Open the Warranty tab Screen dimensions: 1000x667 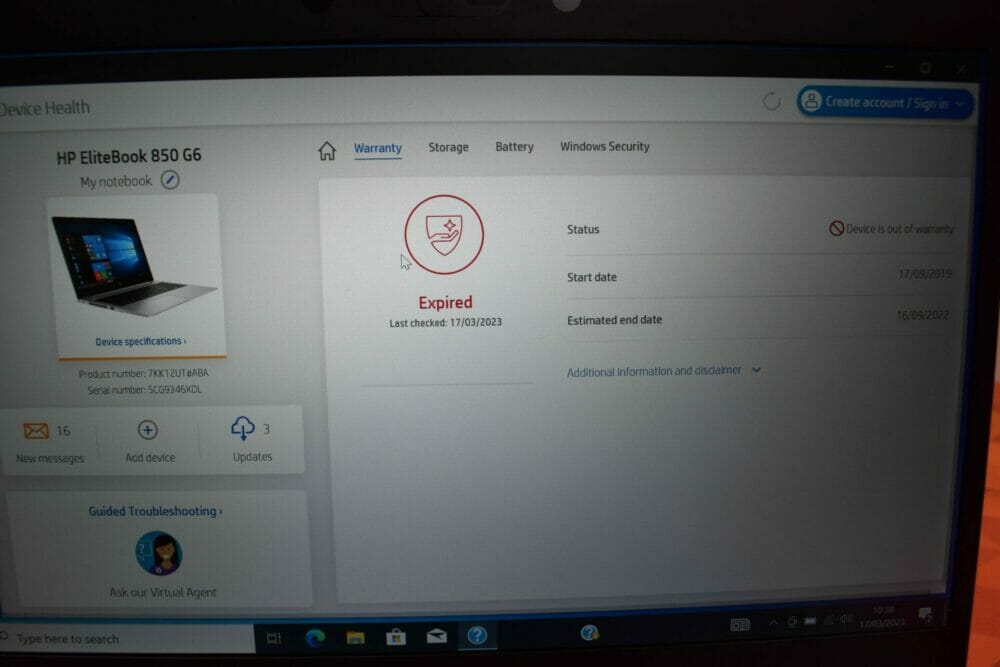[378, 148]
